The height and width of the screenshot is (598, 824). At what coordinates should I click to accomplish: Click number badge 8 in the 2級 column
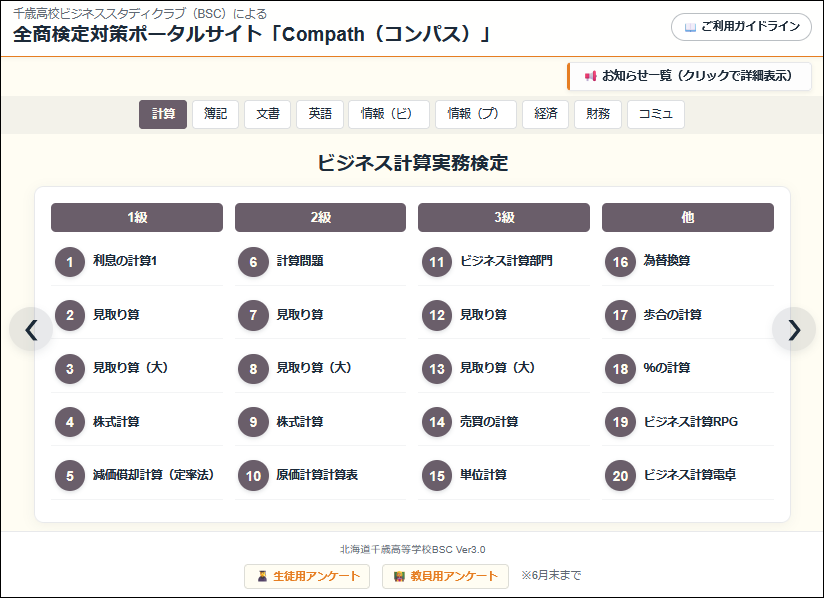click(x=253, y=369)
